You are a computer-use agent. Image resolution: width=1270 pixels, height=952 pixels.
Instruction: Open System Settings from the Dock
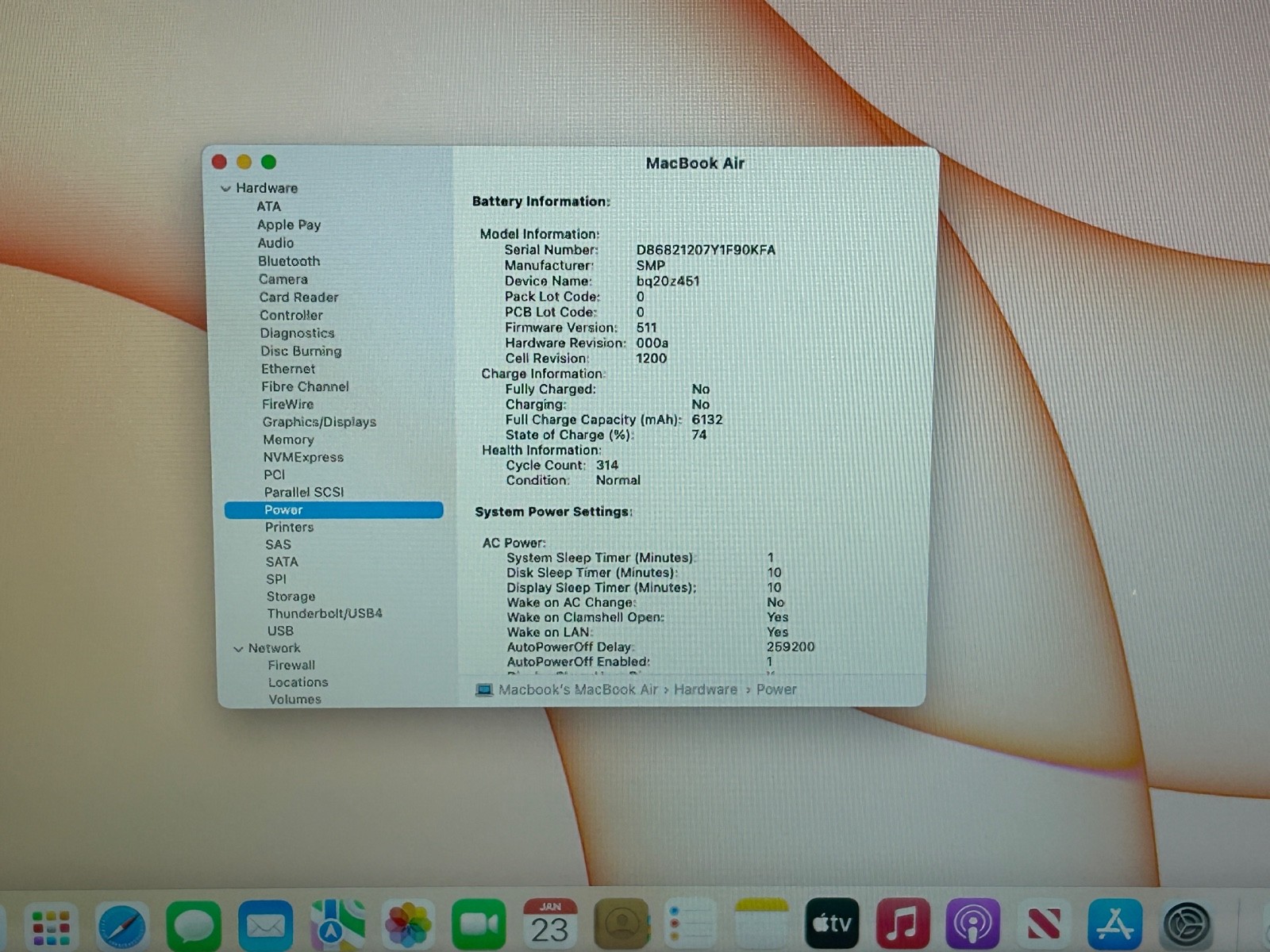(x=1187, y=924)
